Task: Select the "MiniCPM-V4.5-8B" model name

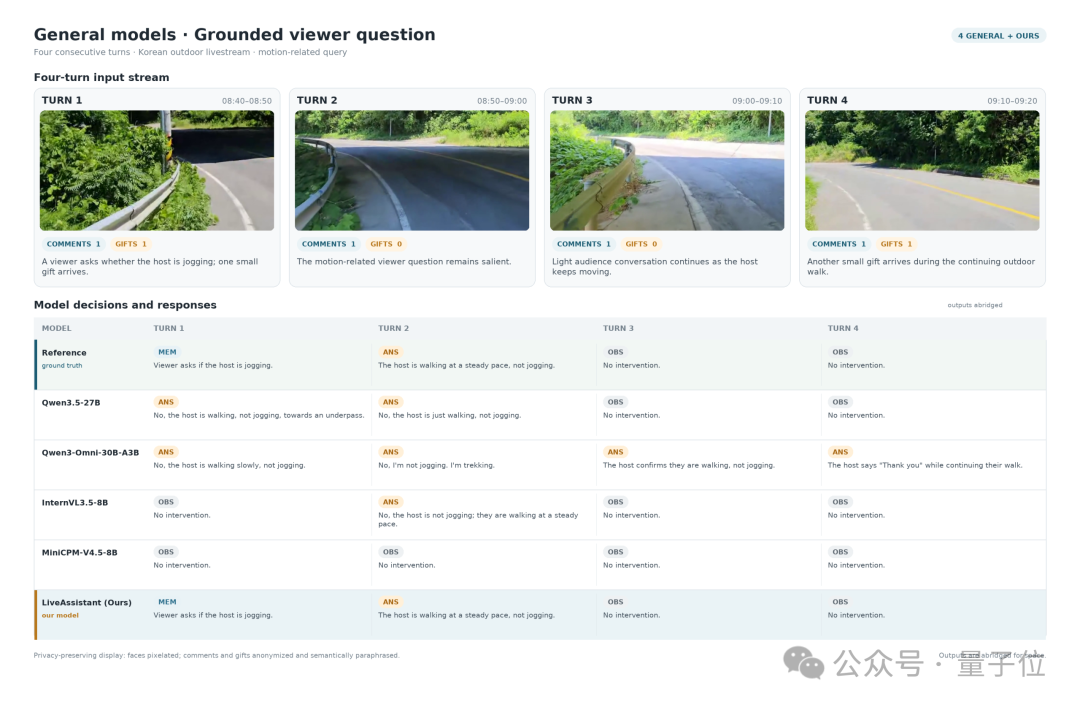Action: [x=80, y=553]
